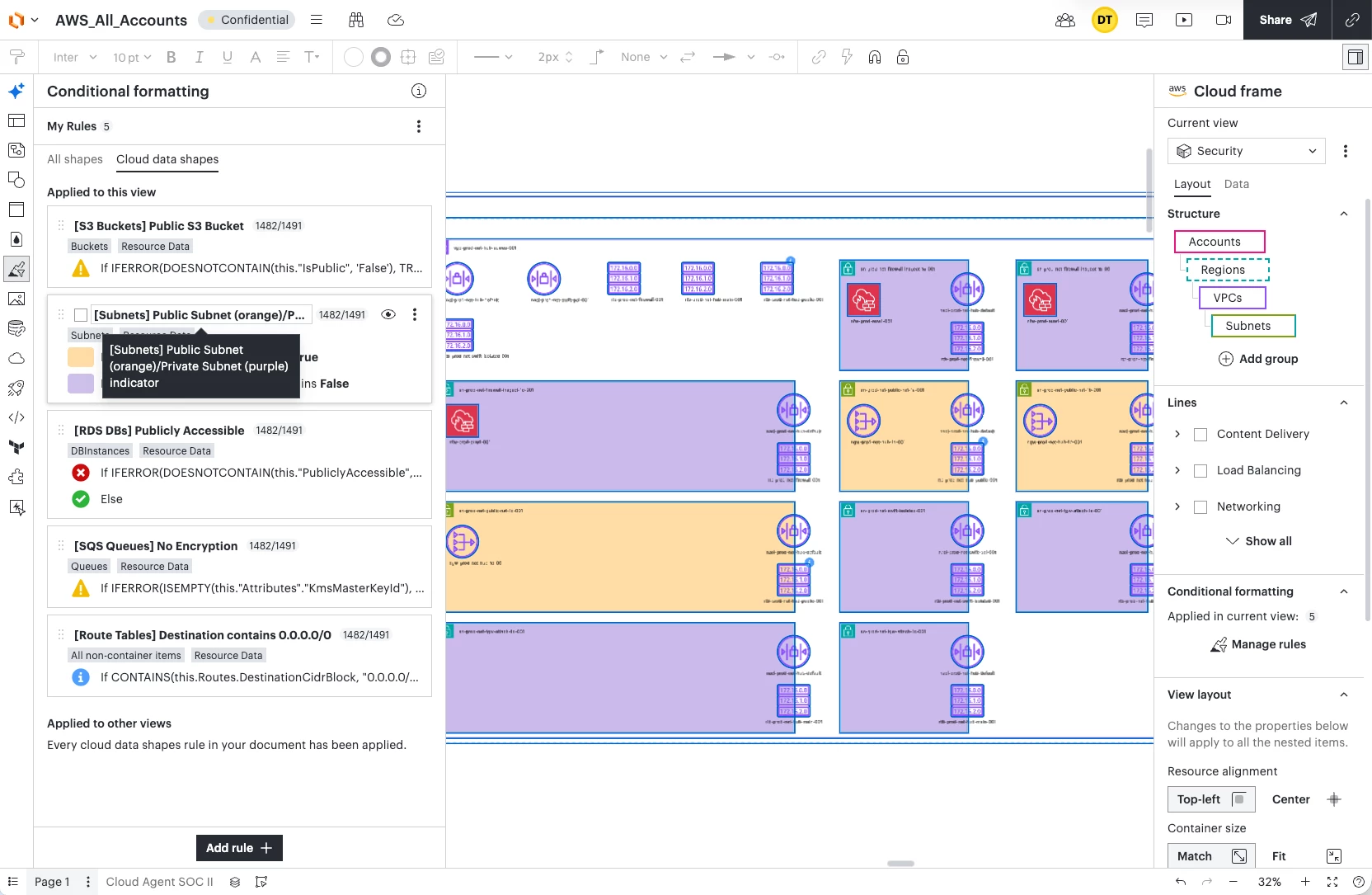
Task: Collapse the Structure section
Action: tap(1344, 214)
